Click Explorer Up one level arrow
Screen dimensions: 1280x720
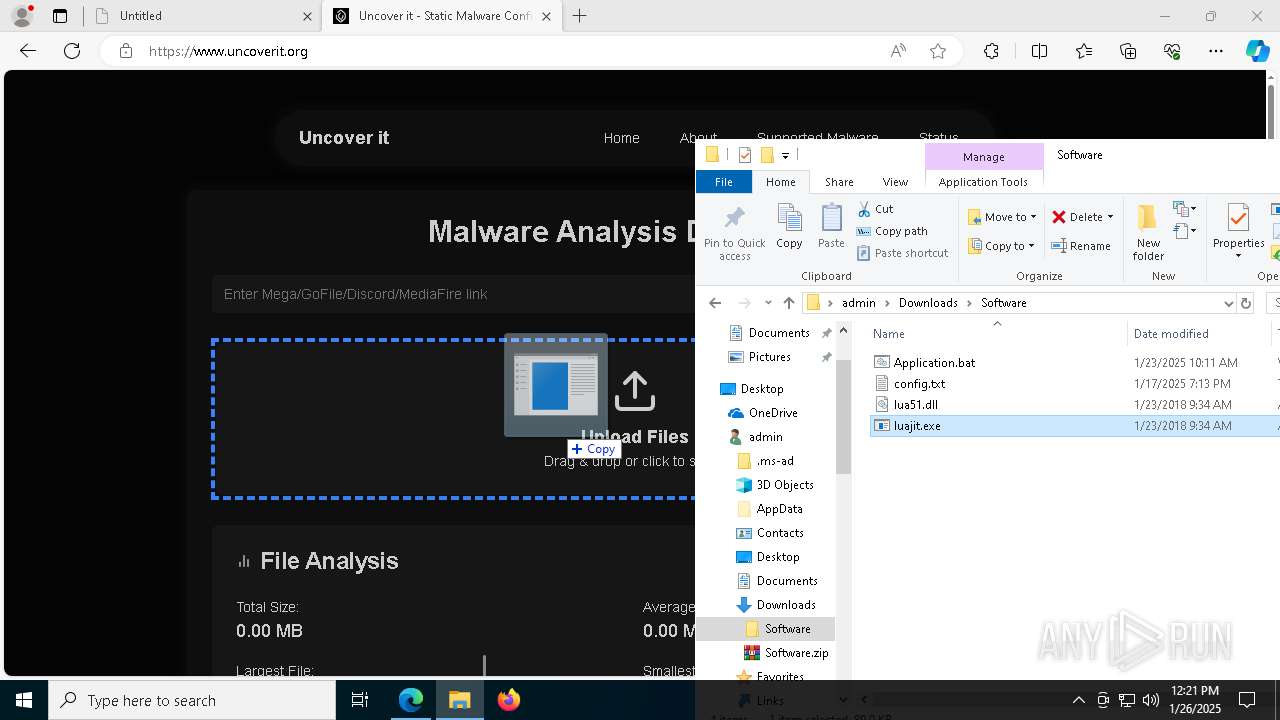tap(788, 303)
